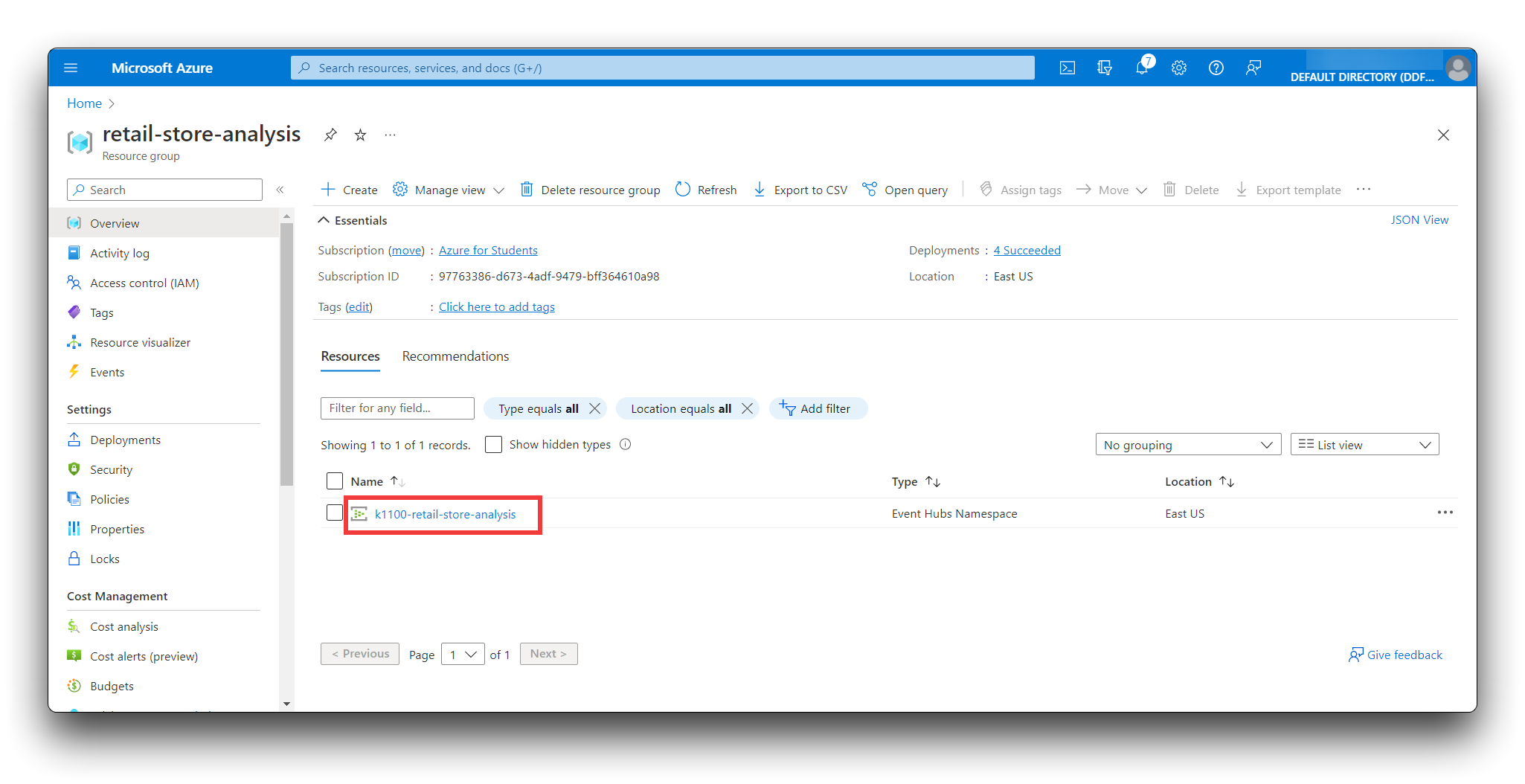Open Security in sidebar

point(111,469)
